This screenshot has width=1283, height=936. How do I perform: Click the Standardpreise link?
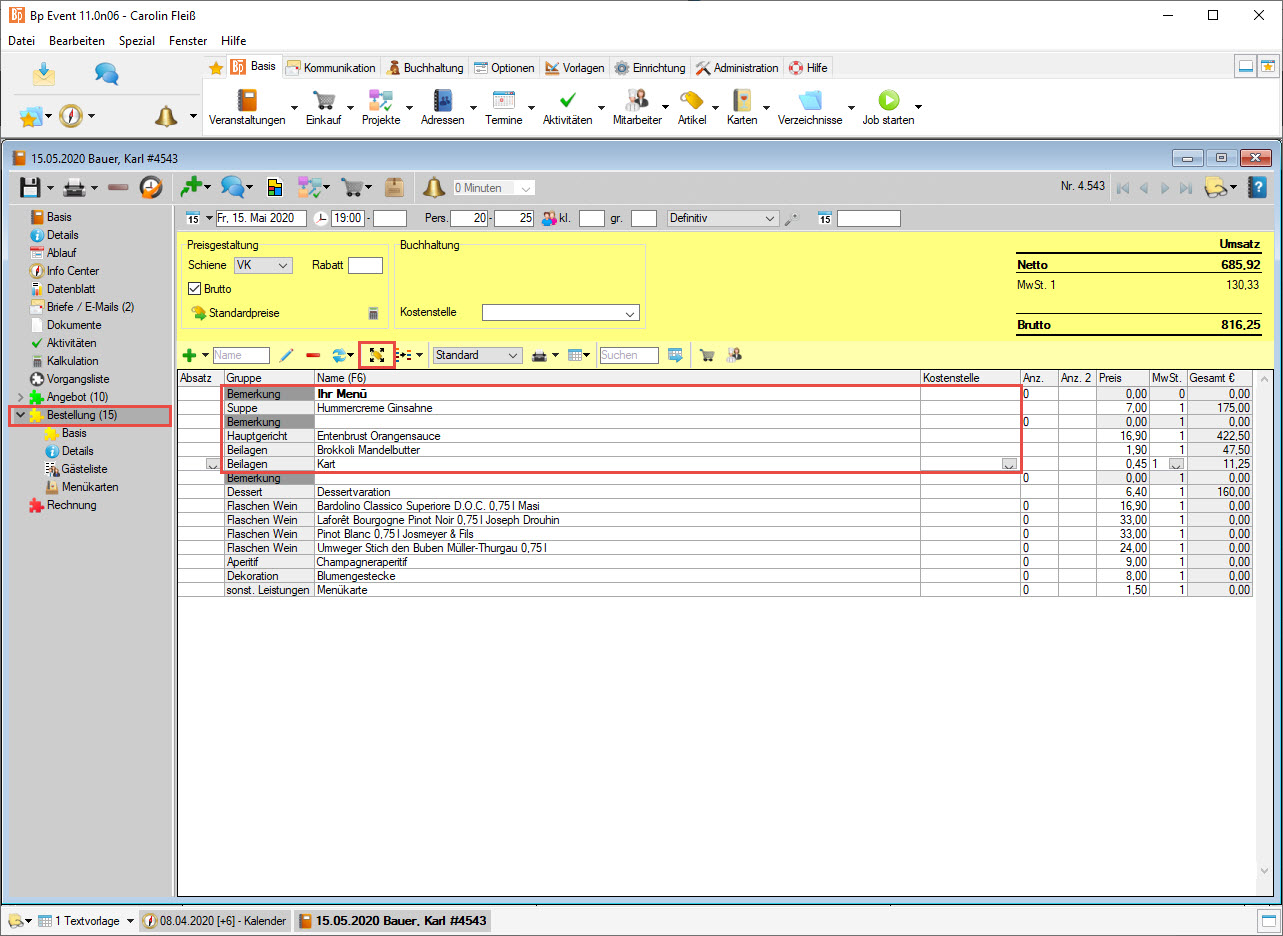click(x=243, y=313)
